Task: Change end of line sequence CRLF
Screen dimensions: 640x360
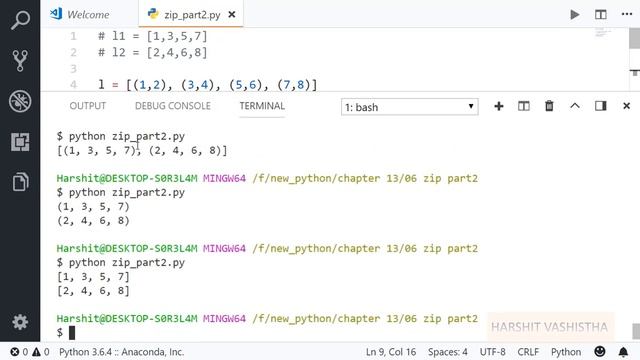Action: tap(528, 352)
